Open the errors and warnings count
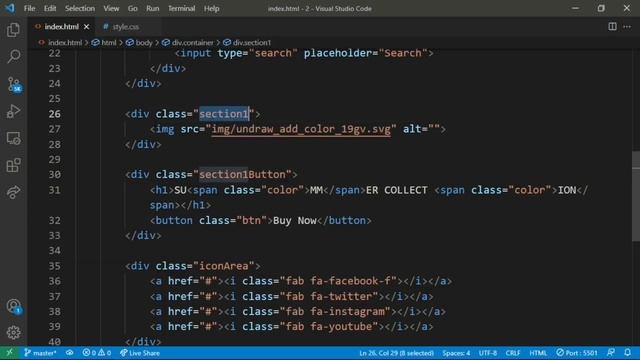This screenshot has width=640, height=360. (96, 353)
